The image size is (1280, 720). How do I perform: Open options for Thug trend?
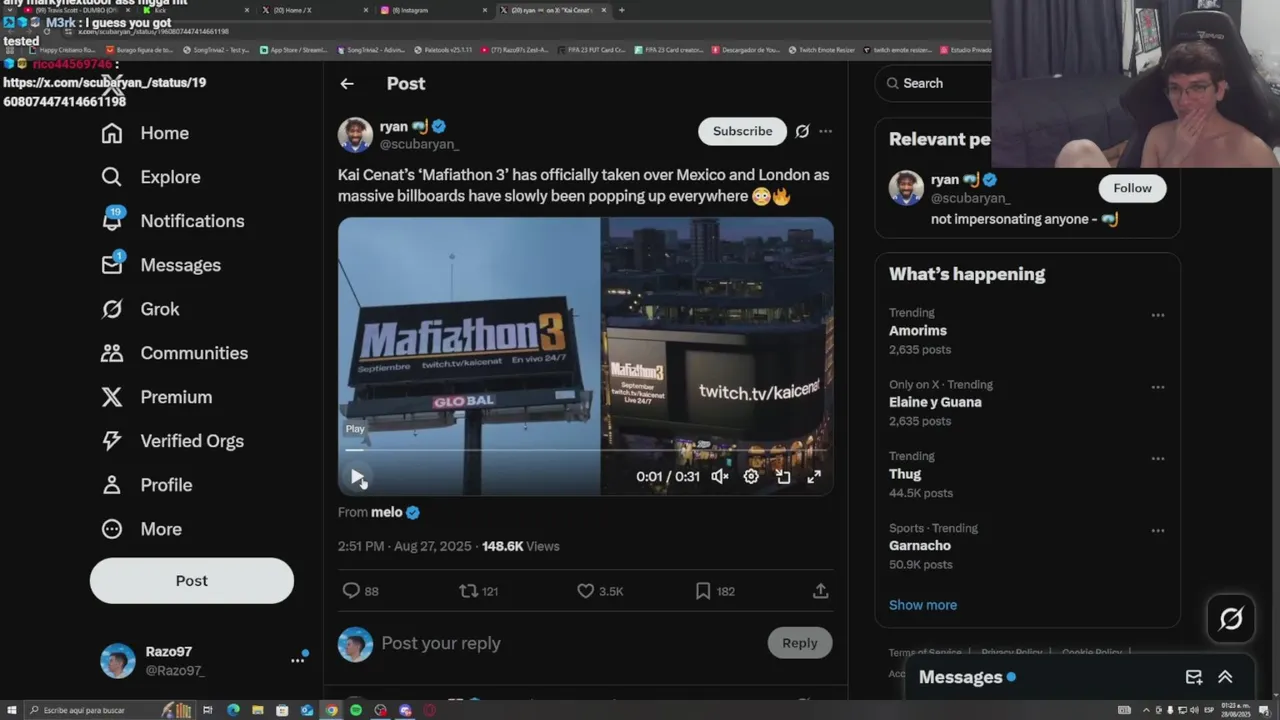[1158, 459]
